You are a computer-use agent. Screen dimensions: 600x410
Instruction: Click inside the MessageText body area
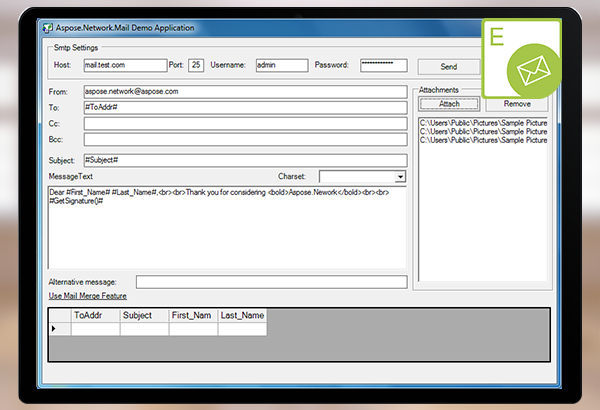(227, 228)
